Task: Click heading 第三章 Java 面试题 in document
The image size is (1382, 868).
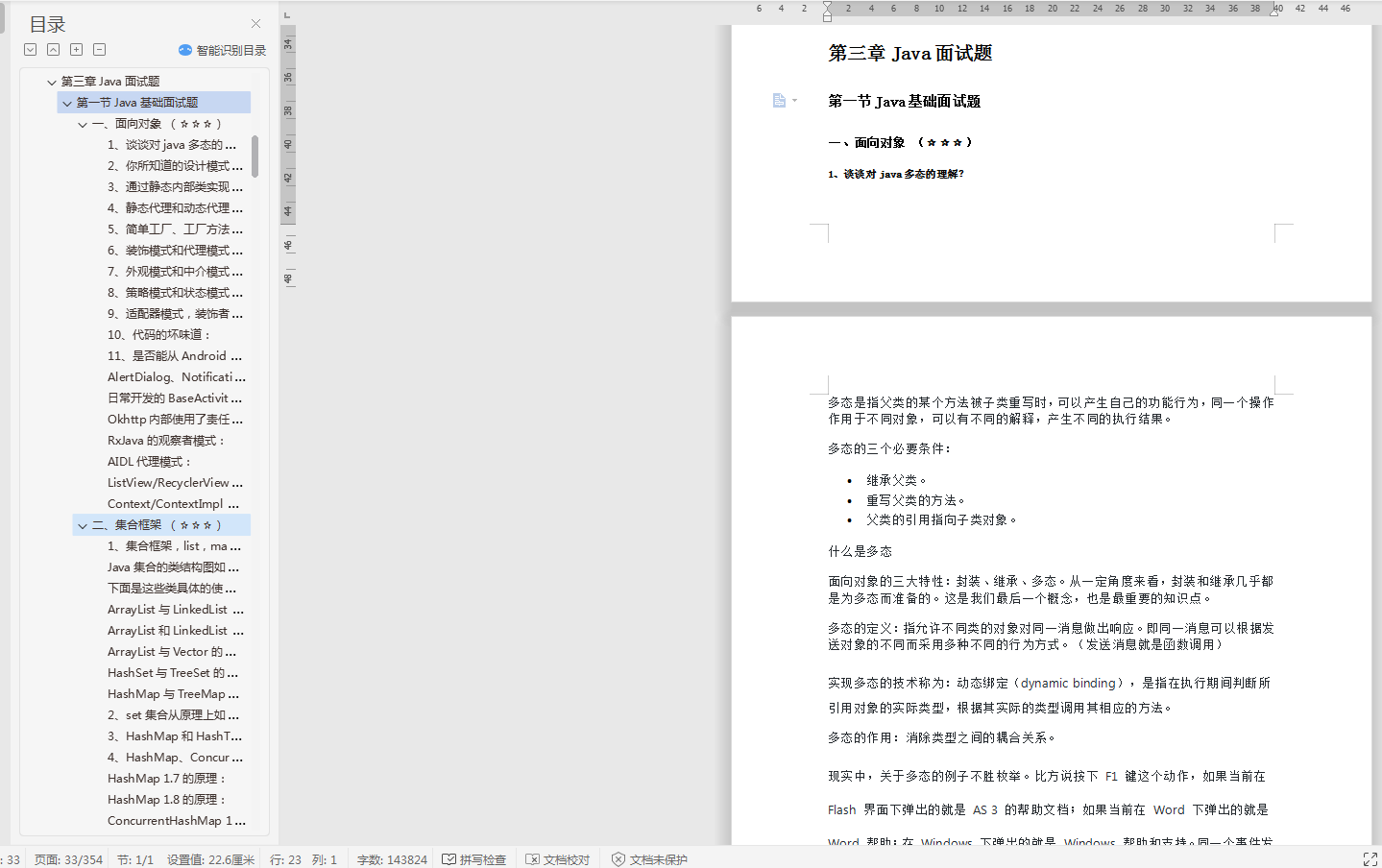Action: coord(910,54)
